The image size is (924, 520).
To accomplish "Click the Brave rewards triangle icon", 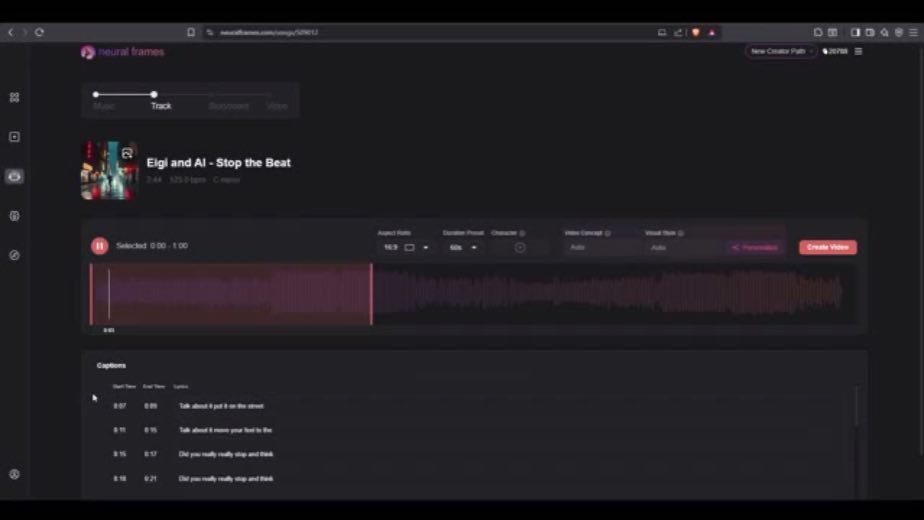I will click(x=712, y=32).
